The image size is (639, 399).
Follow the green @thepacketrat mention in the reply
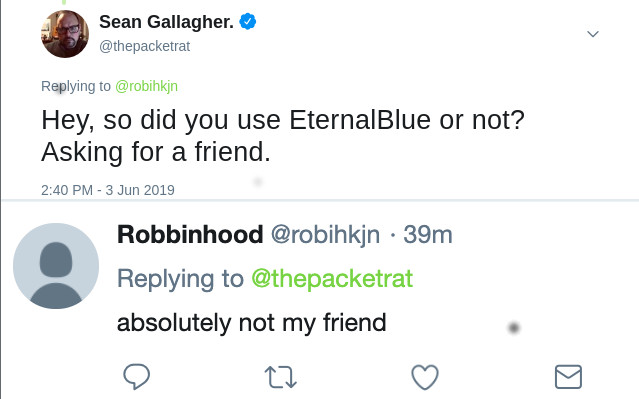(x=332, y=279)
